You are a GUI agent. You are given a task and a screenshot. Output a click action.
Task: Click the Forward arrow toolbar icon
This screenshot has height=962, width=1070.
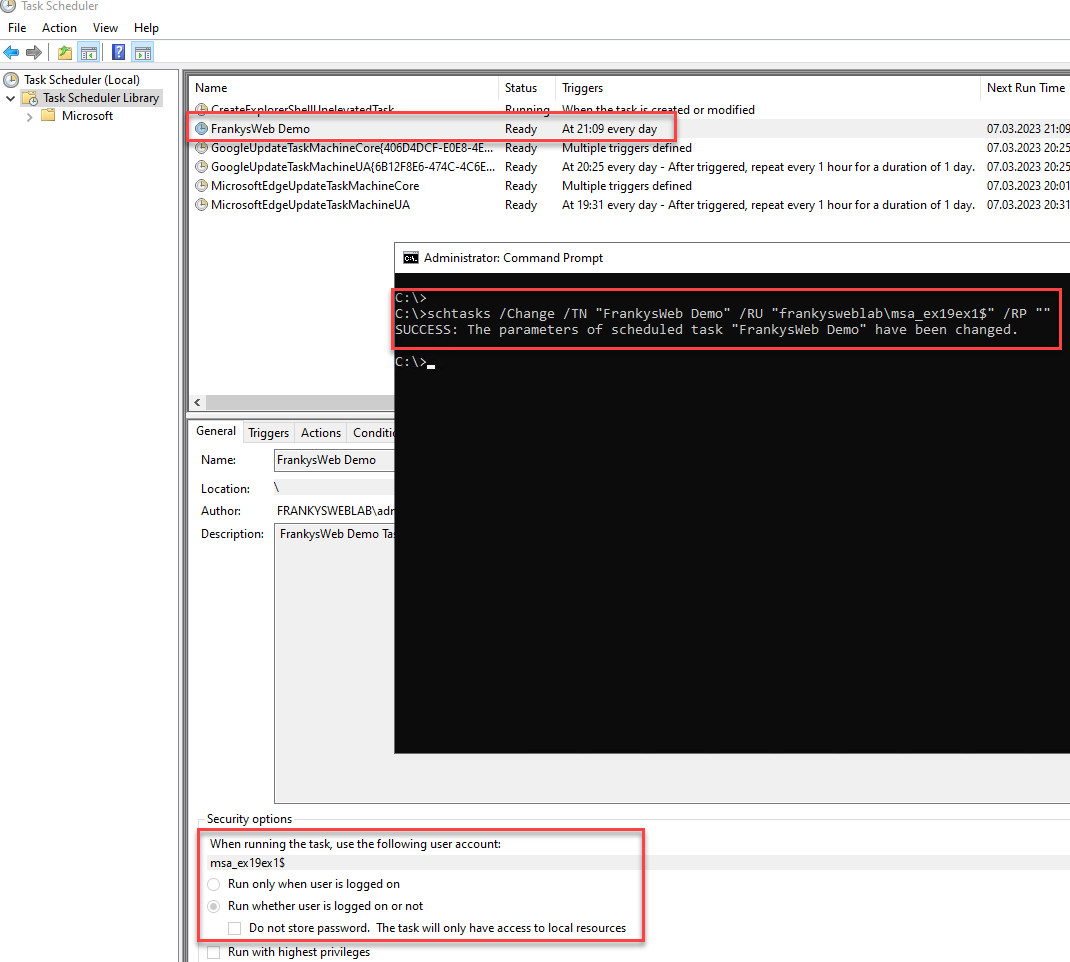pyautogui.click(x=34, y=52)
